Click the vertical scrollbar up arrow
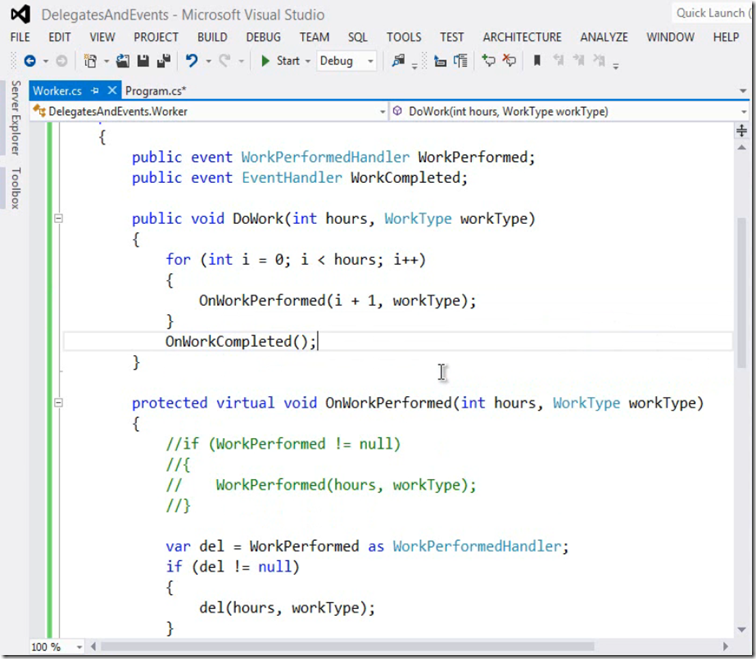The image size is (756, 659). pyautogui.click(x=742, y=148)
